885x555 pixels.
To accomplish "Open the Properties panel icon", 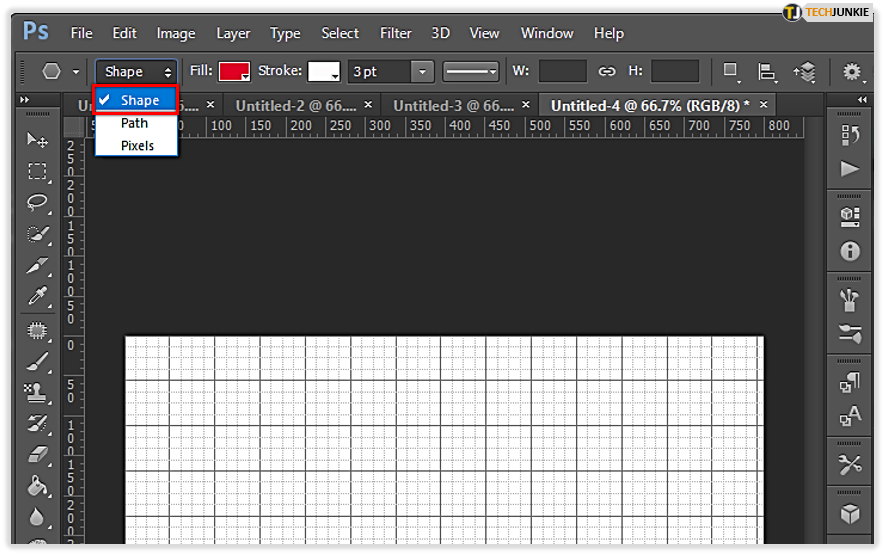I will (849, 217).
